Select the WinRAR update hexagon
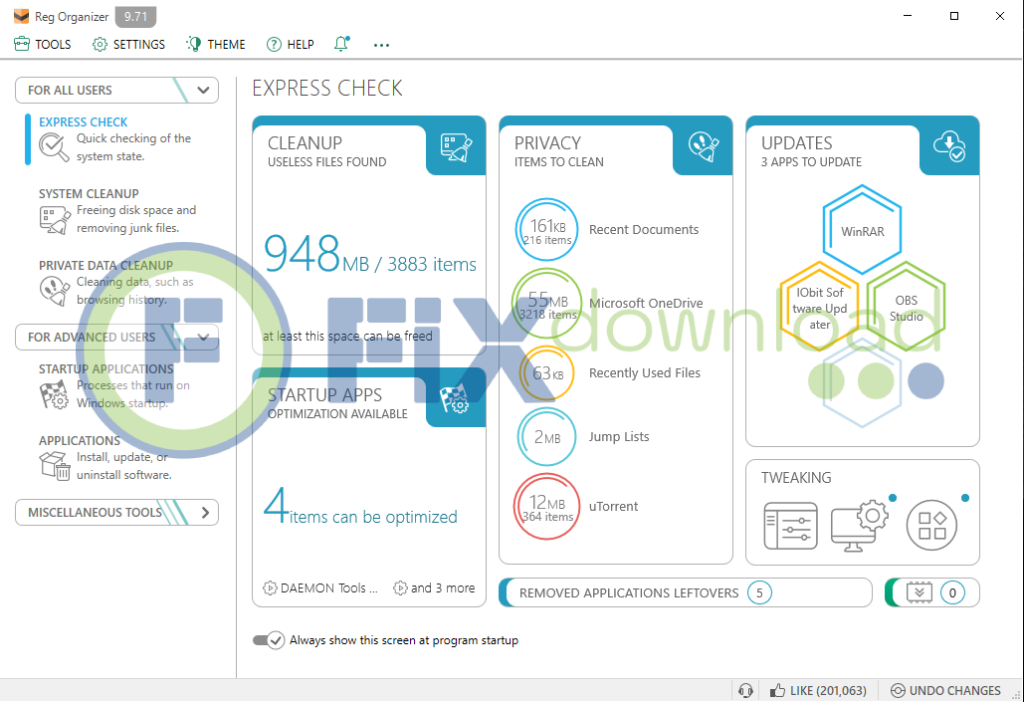Viewport: 1024px width, 702px height. point(861,231)
